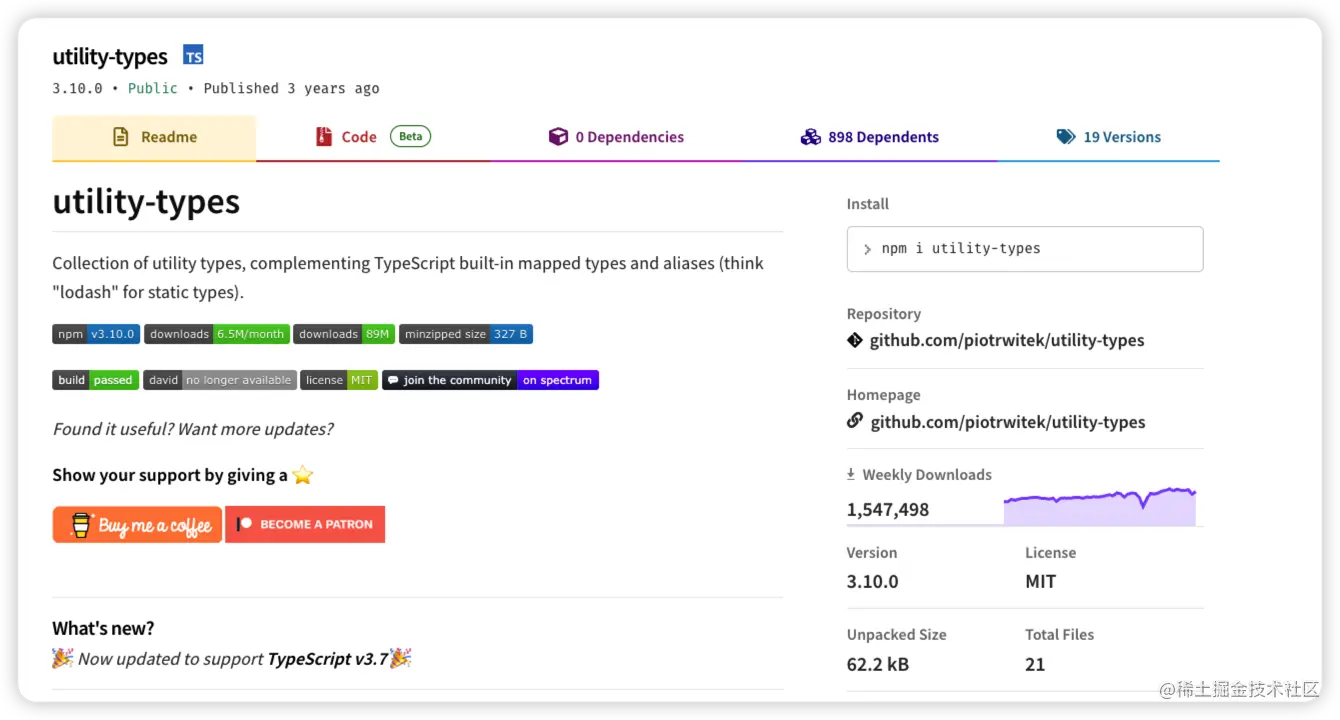
Task: Click the install command prompt chevron
Action: pos(867,249)
